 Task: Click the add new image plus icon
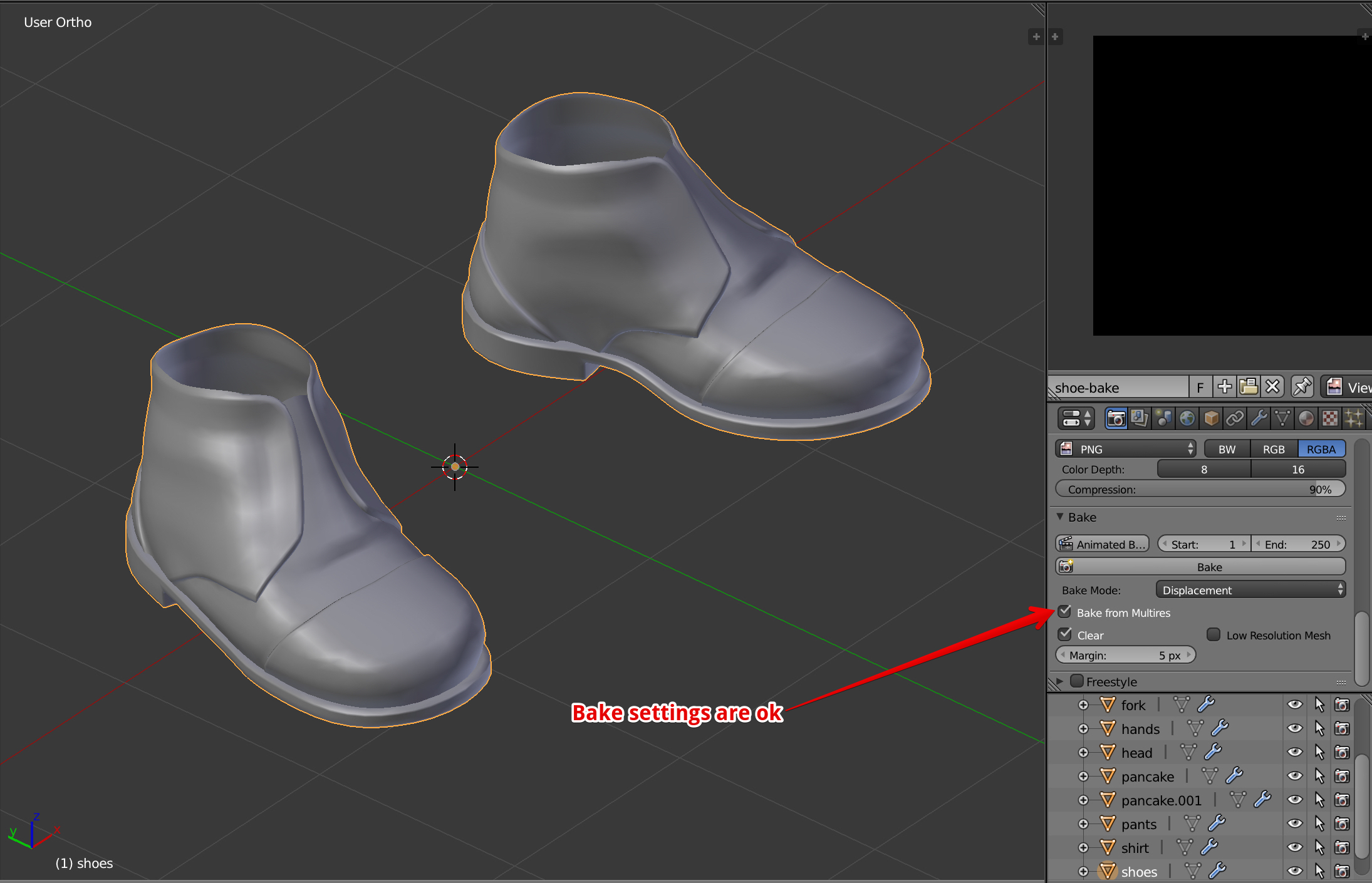1225,387
